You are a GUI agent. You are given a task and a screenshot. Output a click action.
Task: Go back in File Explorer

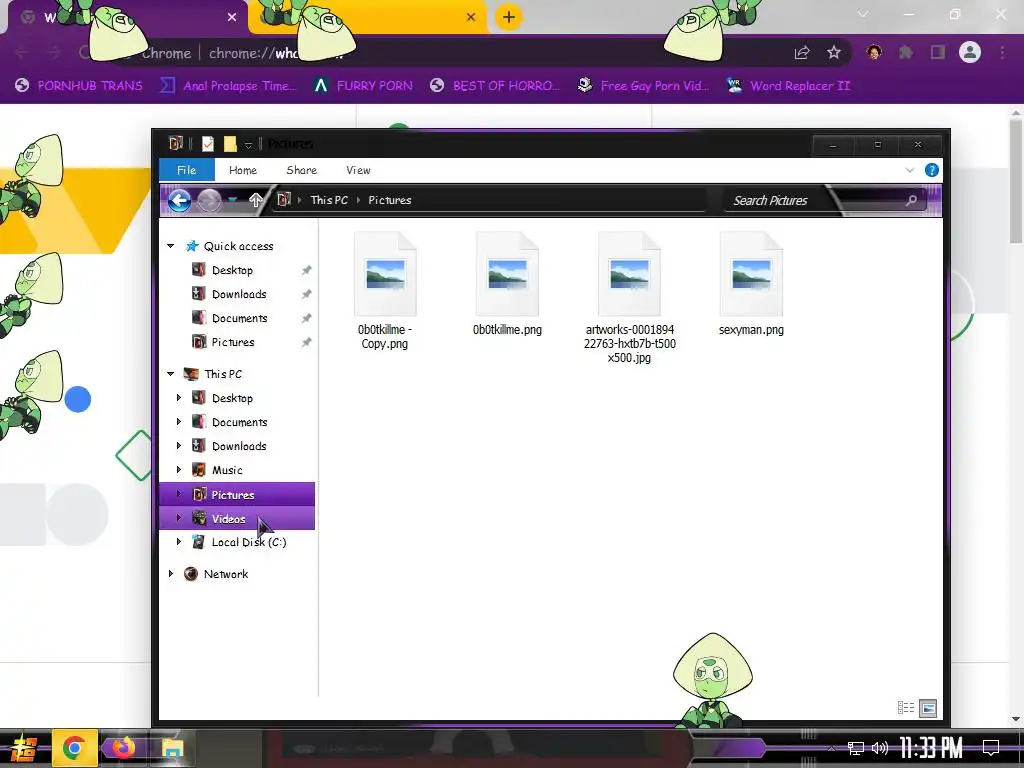click(x=180, y=200)
